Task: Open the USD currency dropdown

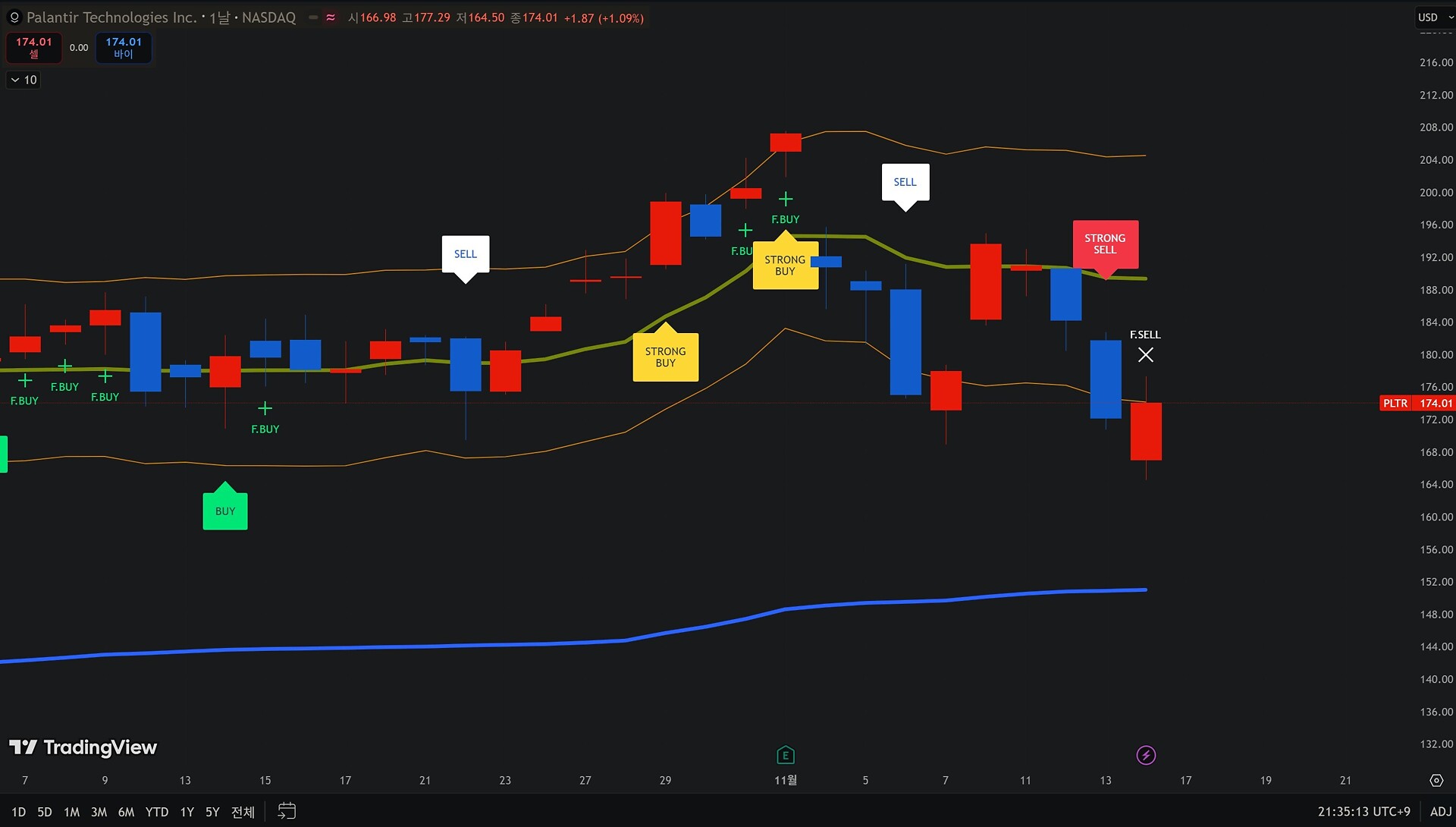Action: [x=1435, y=17]
